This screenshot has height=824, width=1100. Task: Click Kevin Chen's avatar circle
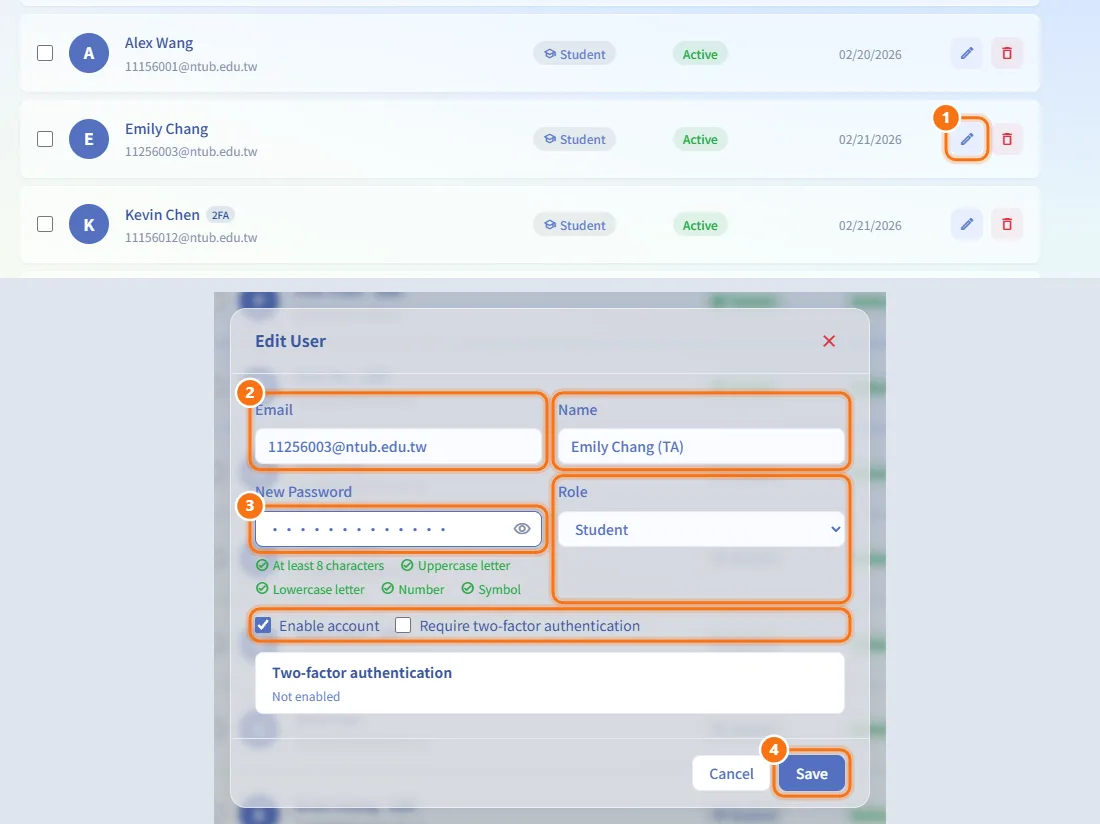[x=89, y=224]
